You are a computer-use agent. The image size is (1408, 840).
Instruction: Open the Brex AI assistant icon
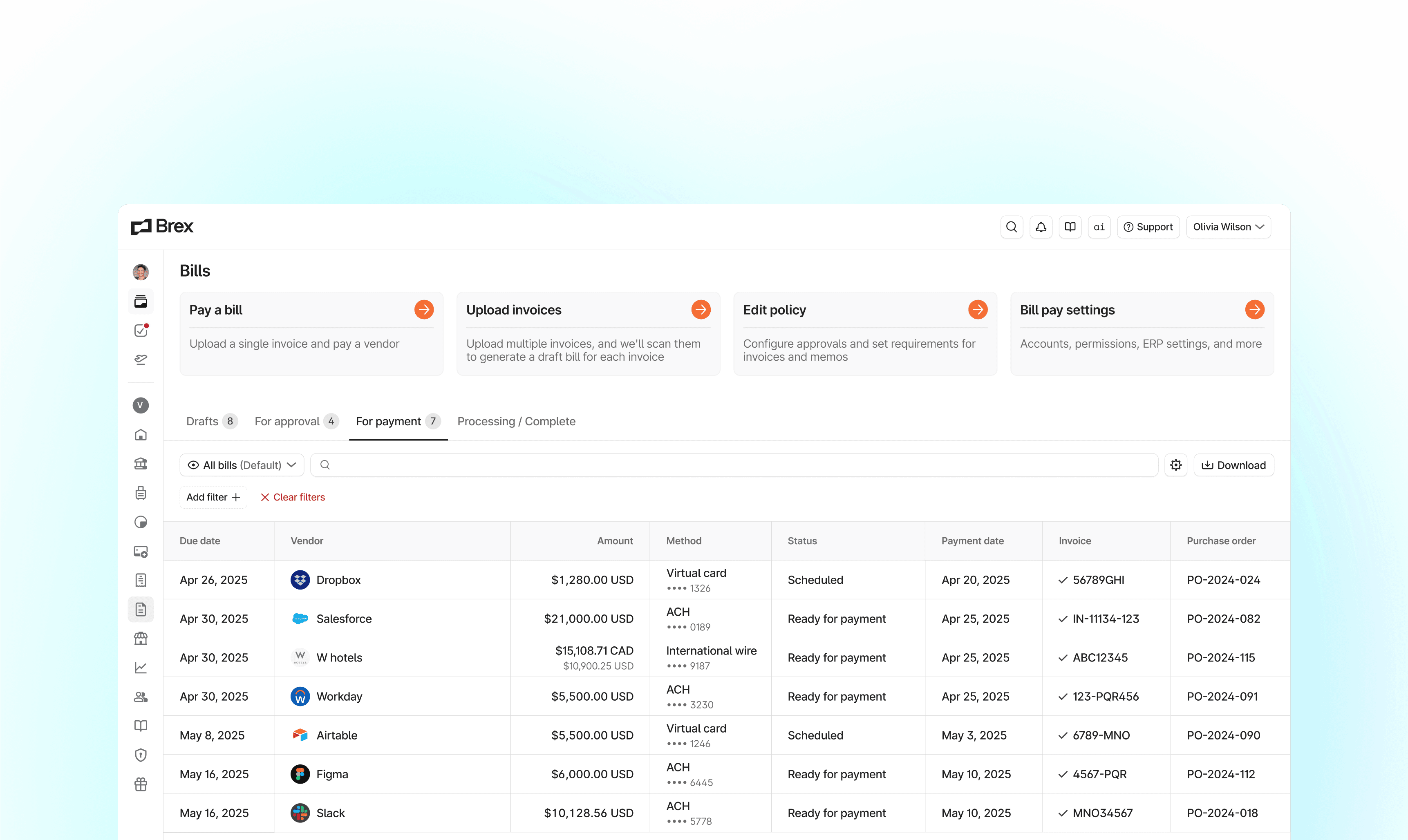click(x=1098, y=226)
